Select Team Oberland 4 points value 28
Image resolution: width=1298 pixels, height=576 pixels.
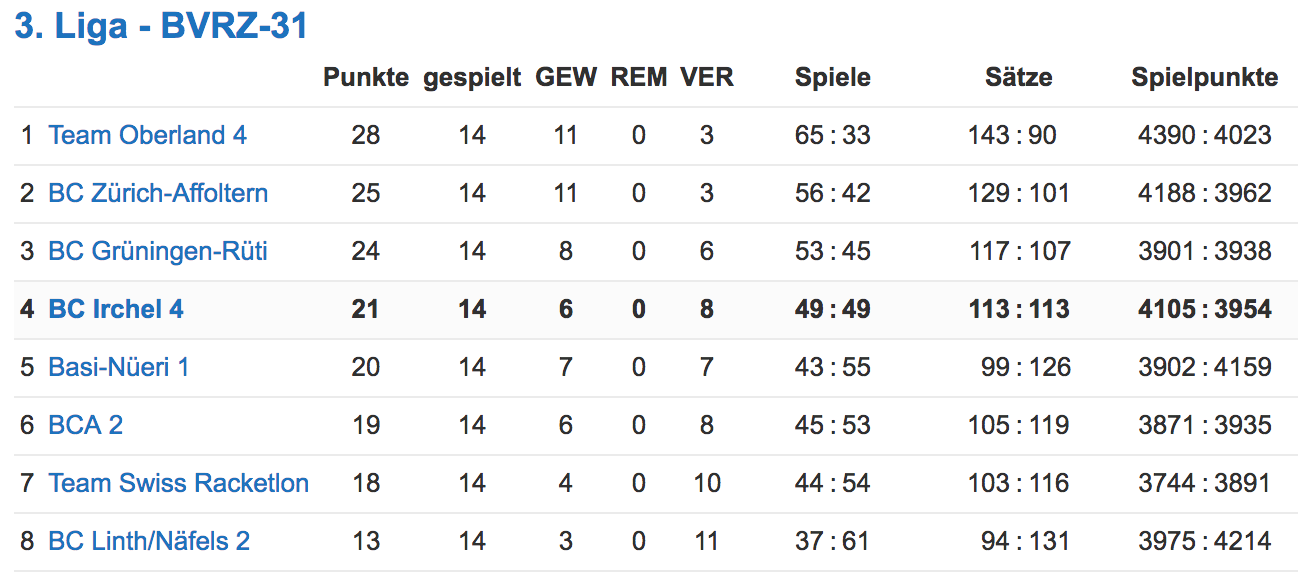coord(366,135)
